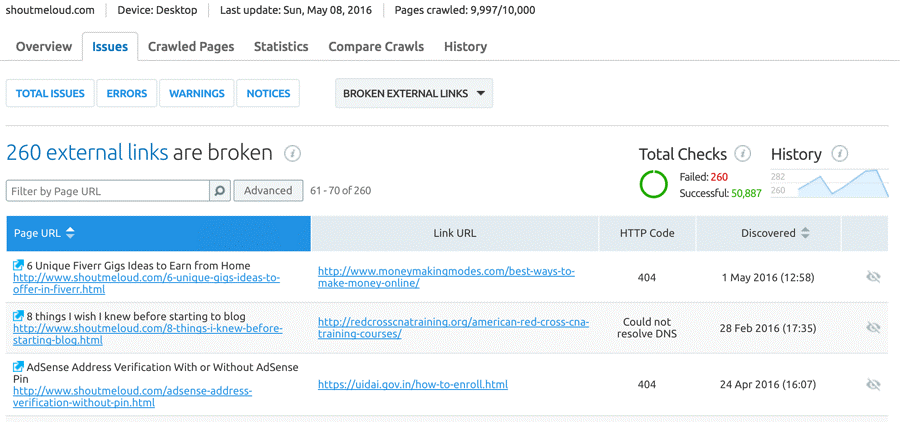Switch to the Compare Crawls tab
The image size is (900, 422).
tap(376, 47)
